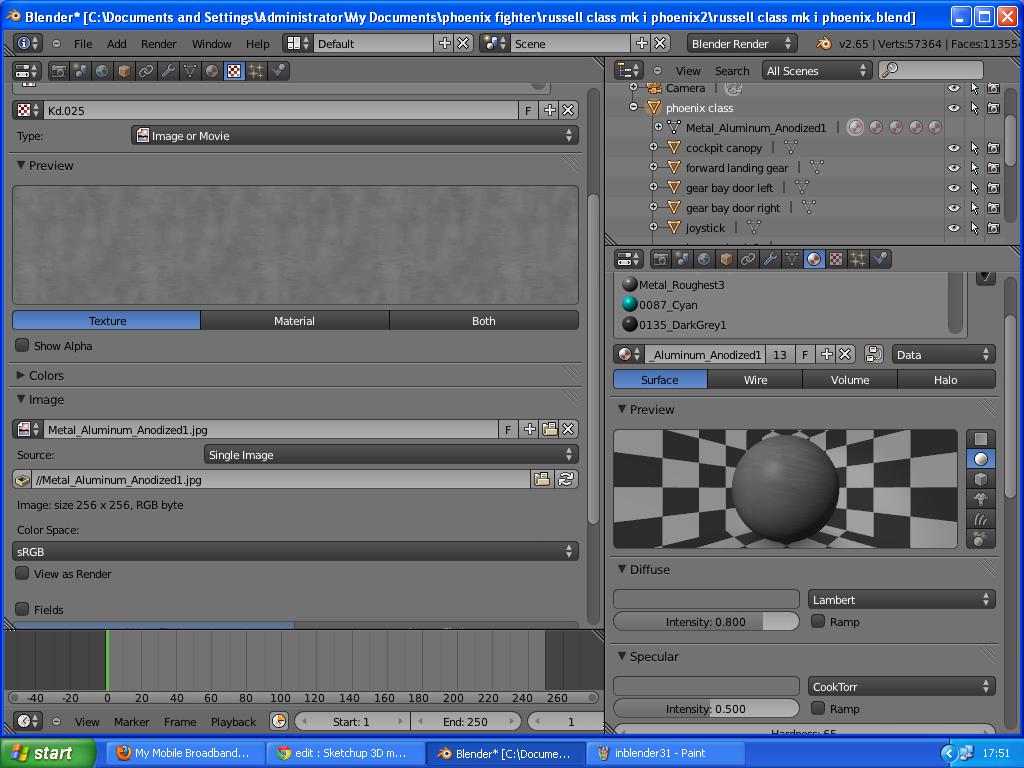Image resolution: width=1024 pixels, height=768 pixels.
Task: Open the Particles properties tab
Action: 858,259
